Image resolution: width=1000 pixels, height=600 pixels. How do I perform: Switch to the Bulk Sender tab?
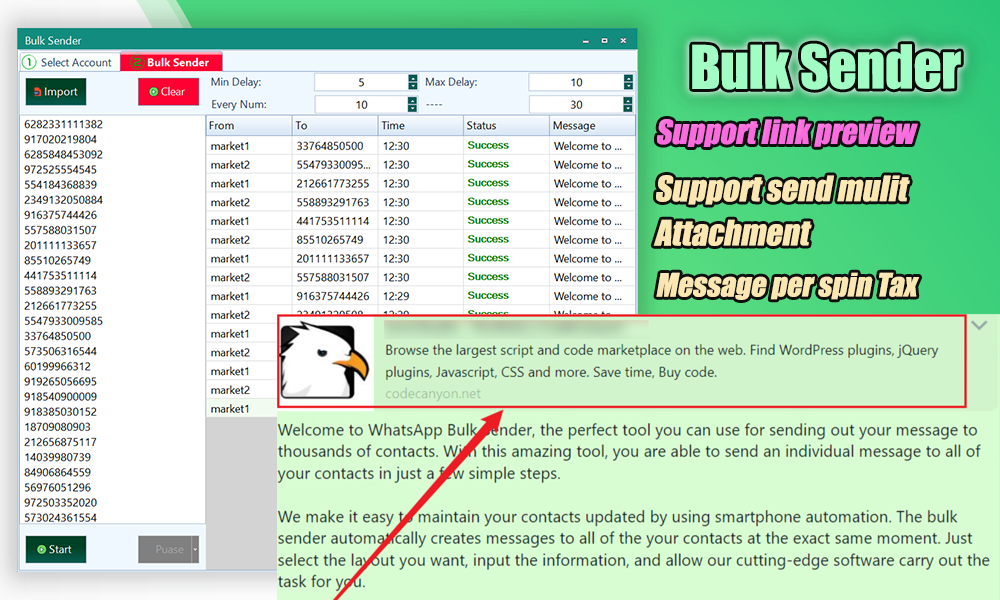click(x=180, y=61)
